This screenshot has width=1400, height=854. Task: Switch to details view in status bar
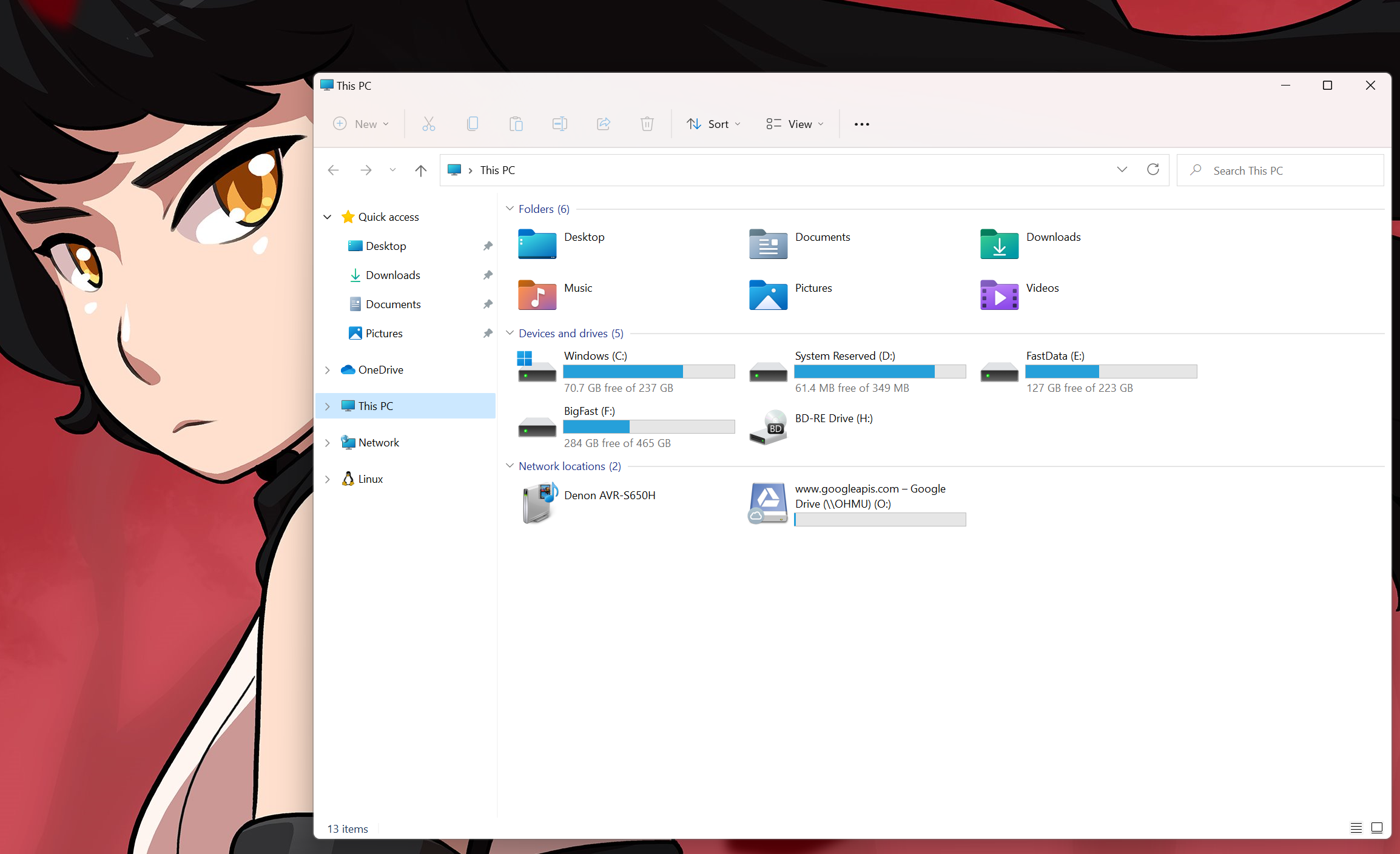[x=1356, y=828]
